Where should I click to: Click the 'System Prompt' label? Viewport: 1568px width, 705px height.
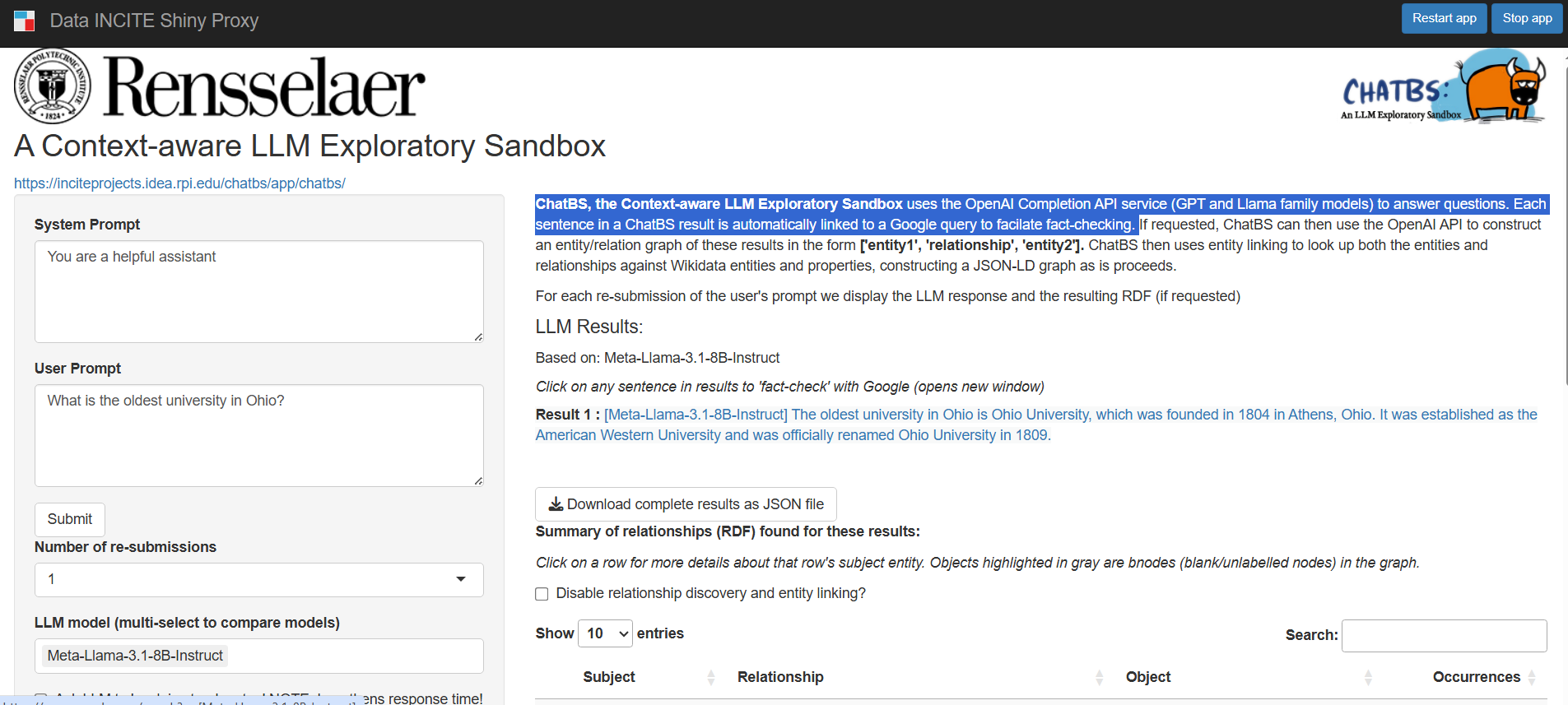(x=87, y=225)
